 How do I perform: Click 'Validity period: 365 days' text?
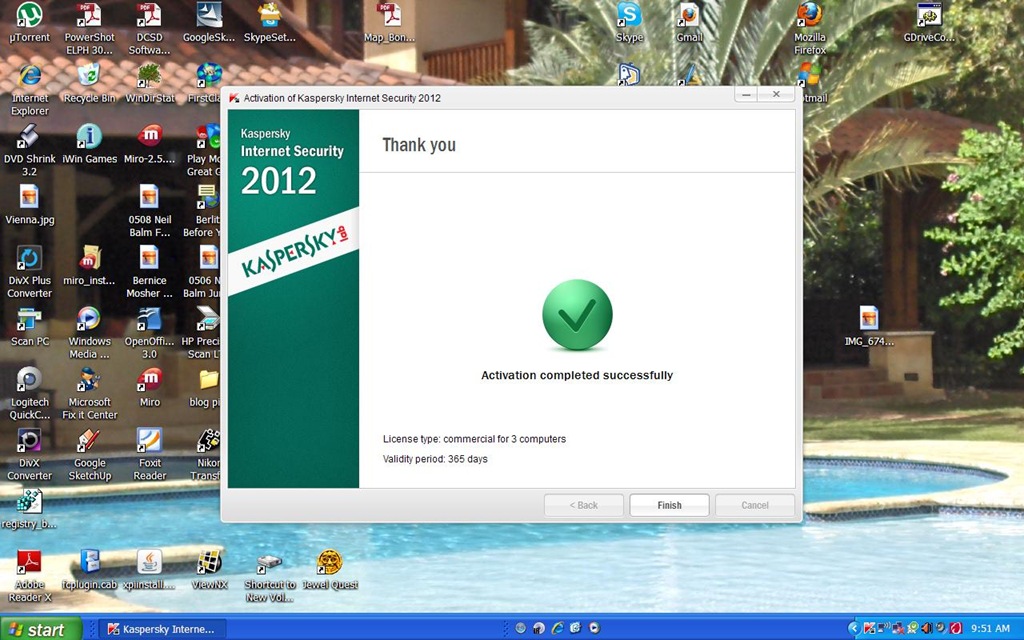click(435, 459)
